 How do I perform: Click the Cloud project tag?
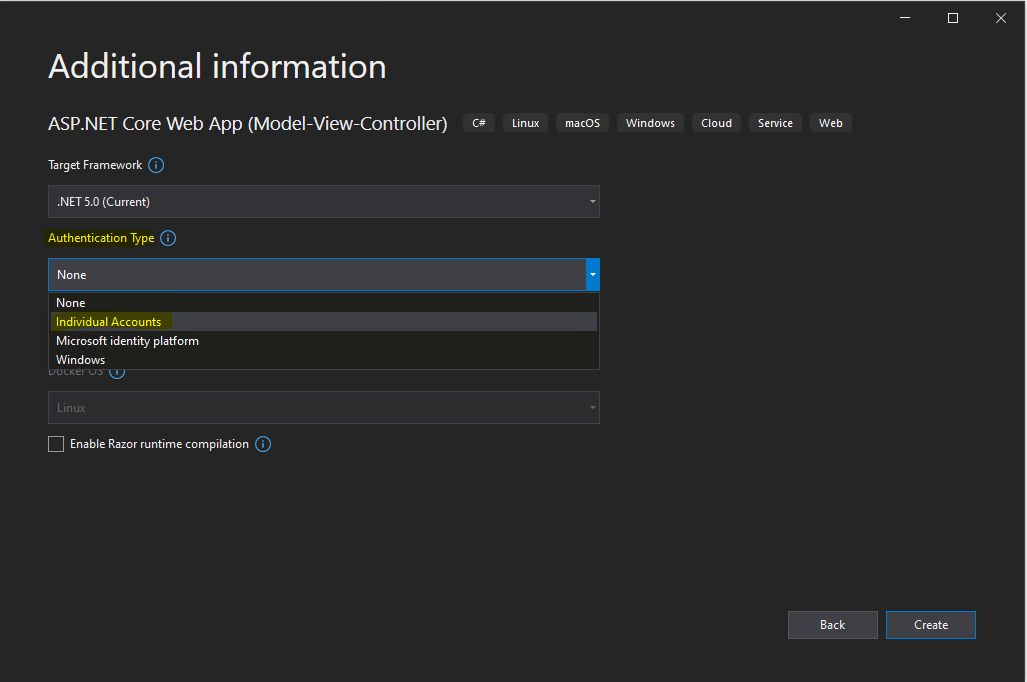716,123
